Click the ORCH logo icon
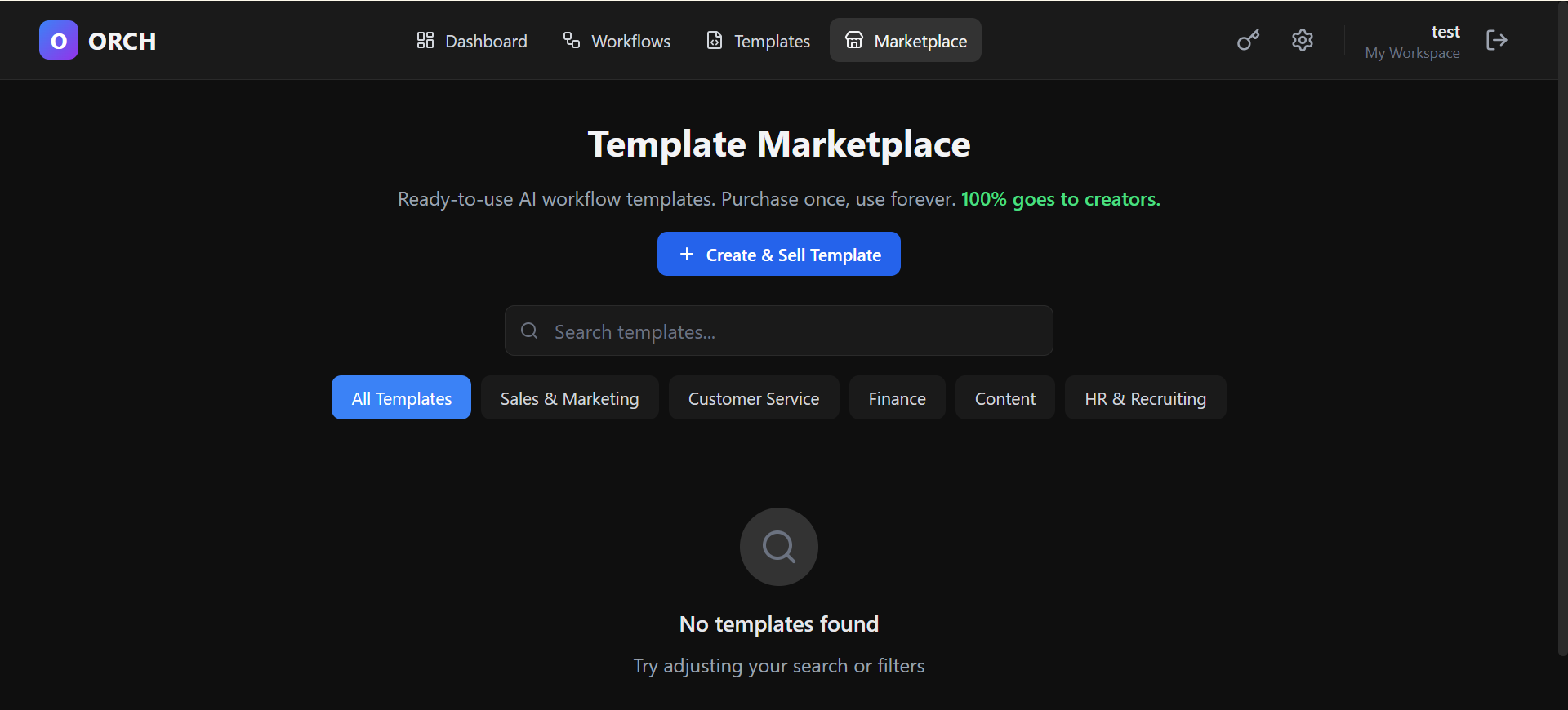Image resolution: width=1568 pixels, height=710 pixels. 59,40
